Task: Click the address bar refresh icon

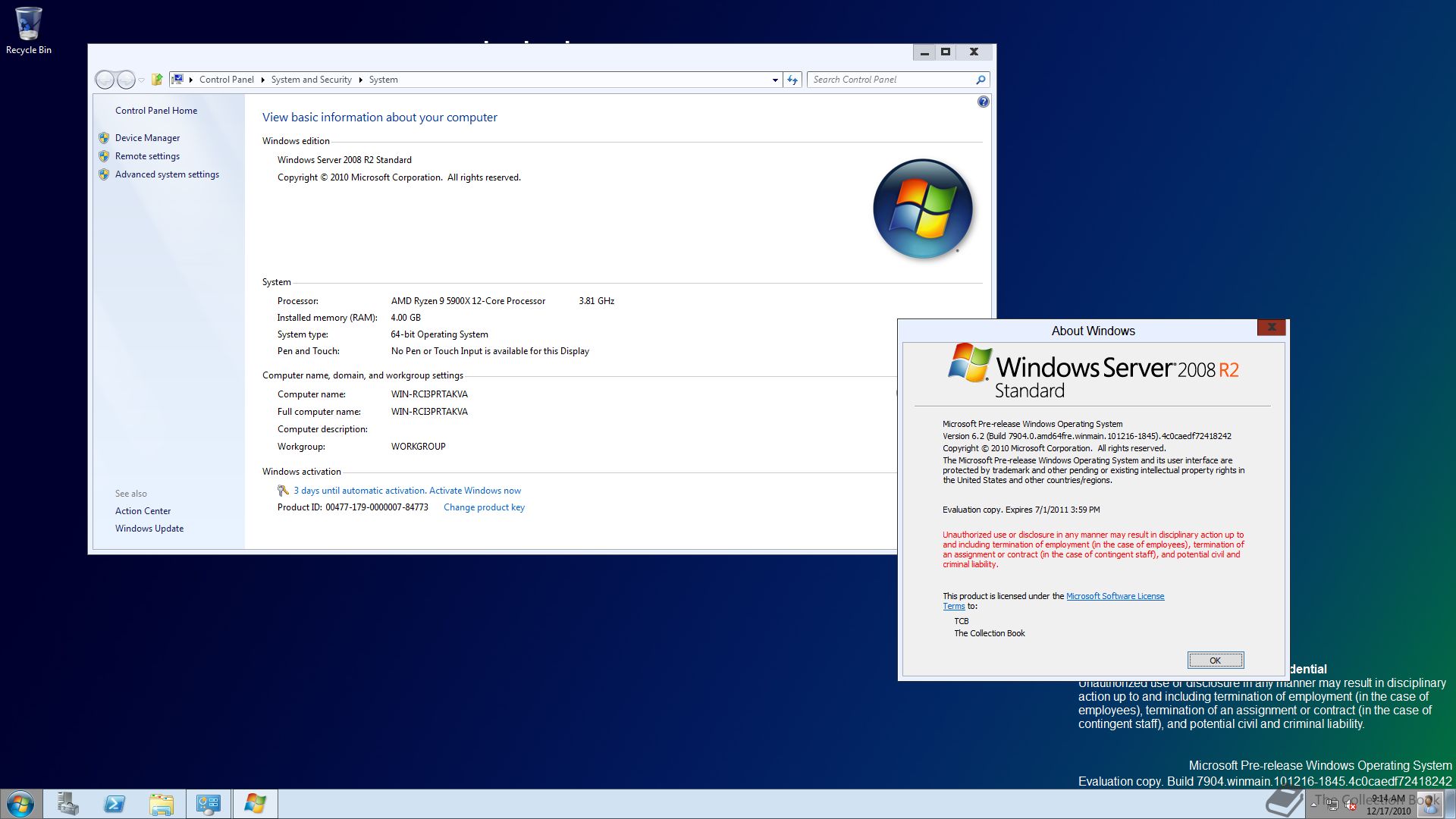Action: tap(792, 80)
